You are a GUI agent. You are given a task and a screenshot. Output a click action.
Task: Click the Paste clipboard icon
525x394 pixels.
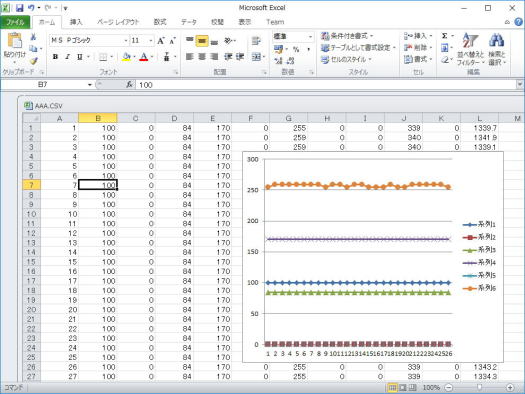click(x=15, y=41)
